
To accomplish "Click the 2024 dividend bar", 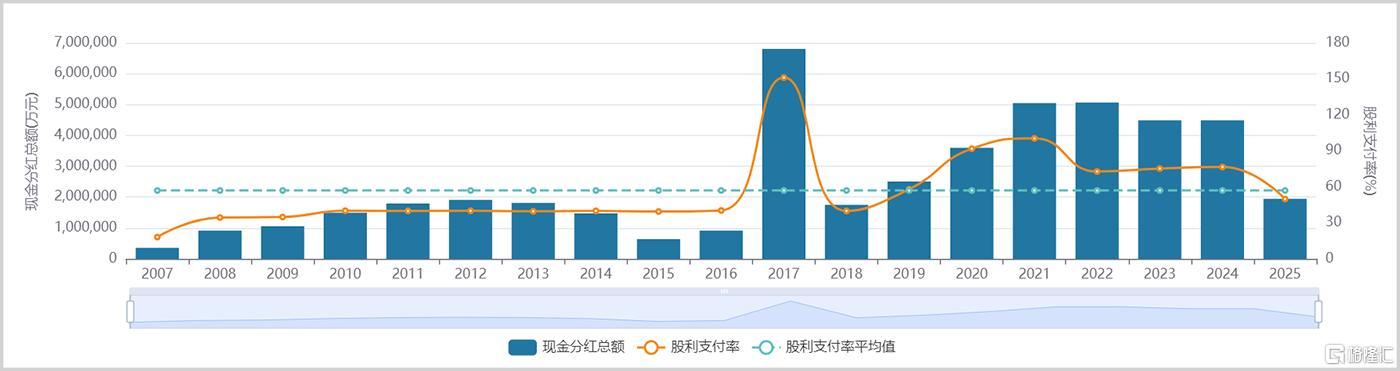I will 1222,190.
